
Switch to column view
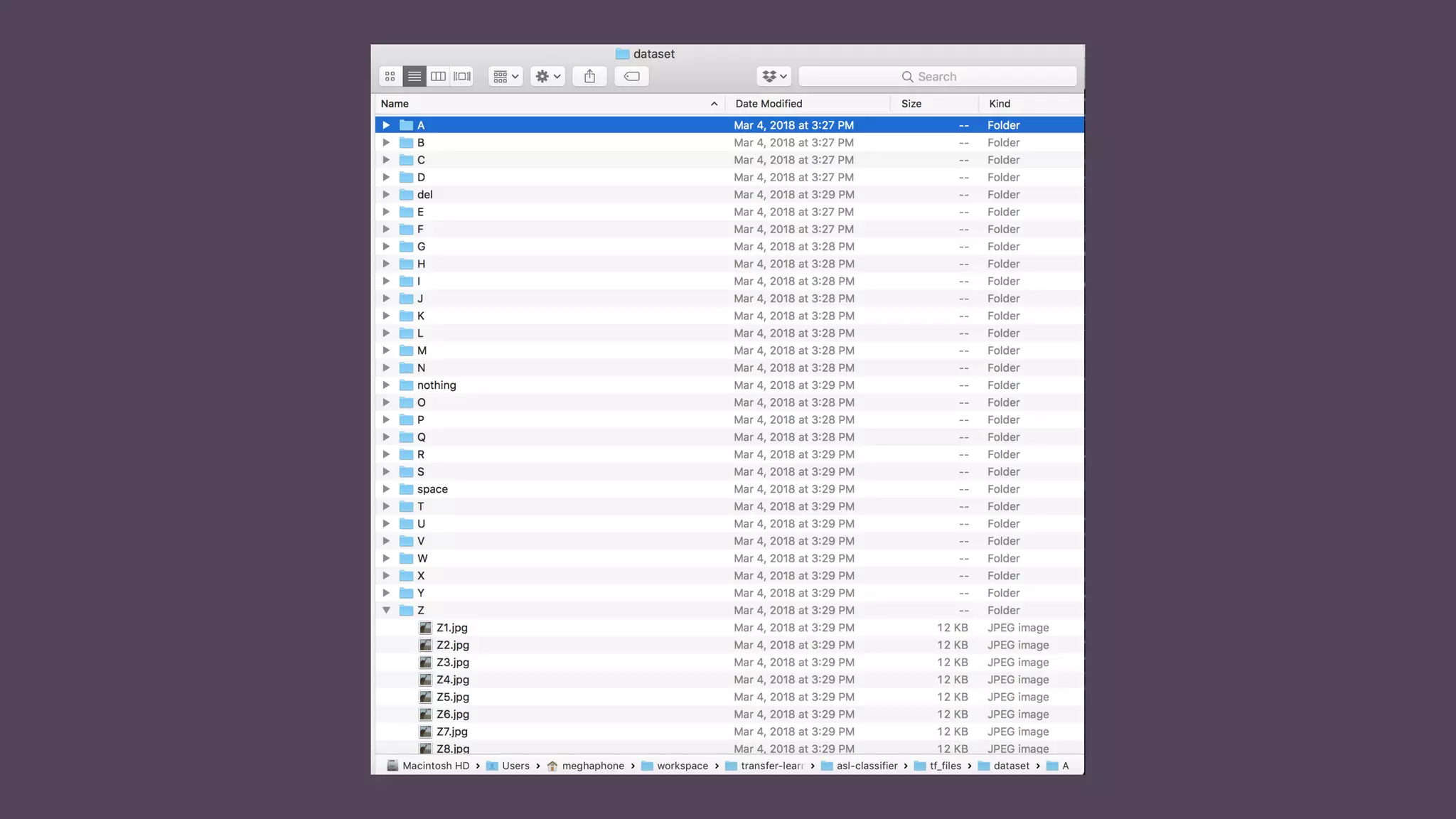439,76
